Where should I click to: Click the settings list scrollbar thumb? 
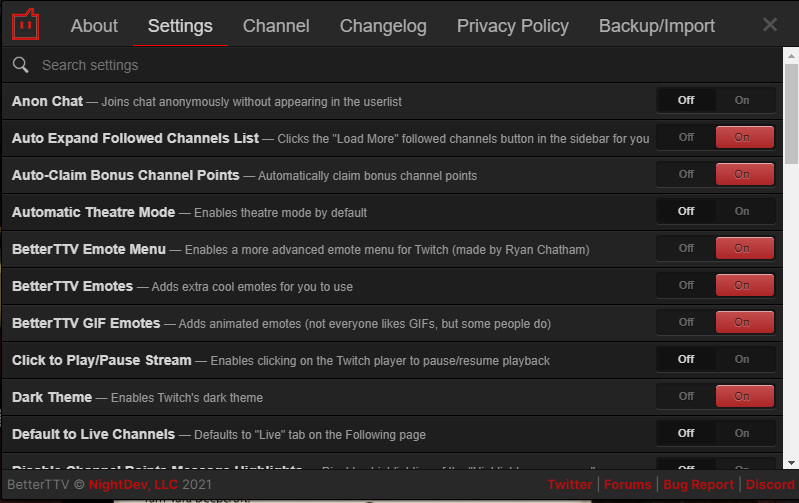pos(791,114)
